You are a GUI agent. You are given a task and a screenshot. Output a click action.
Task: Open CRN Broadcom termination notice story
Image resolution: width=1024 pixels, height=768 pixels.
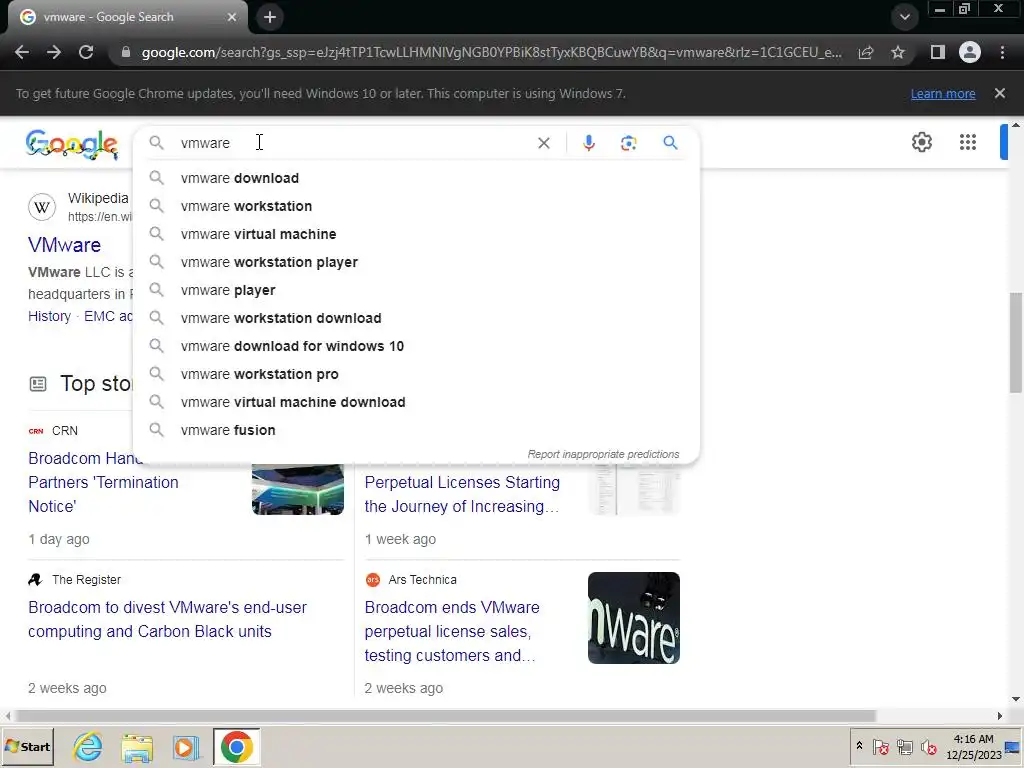pos(103,483)
